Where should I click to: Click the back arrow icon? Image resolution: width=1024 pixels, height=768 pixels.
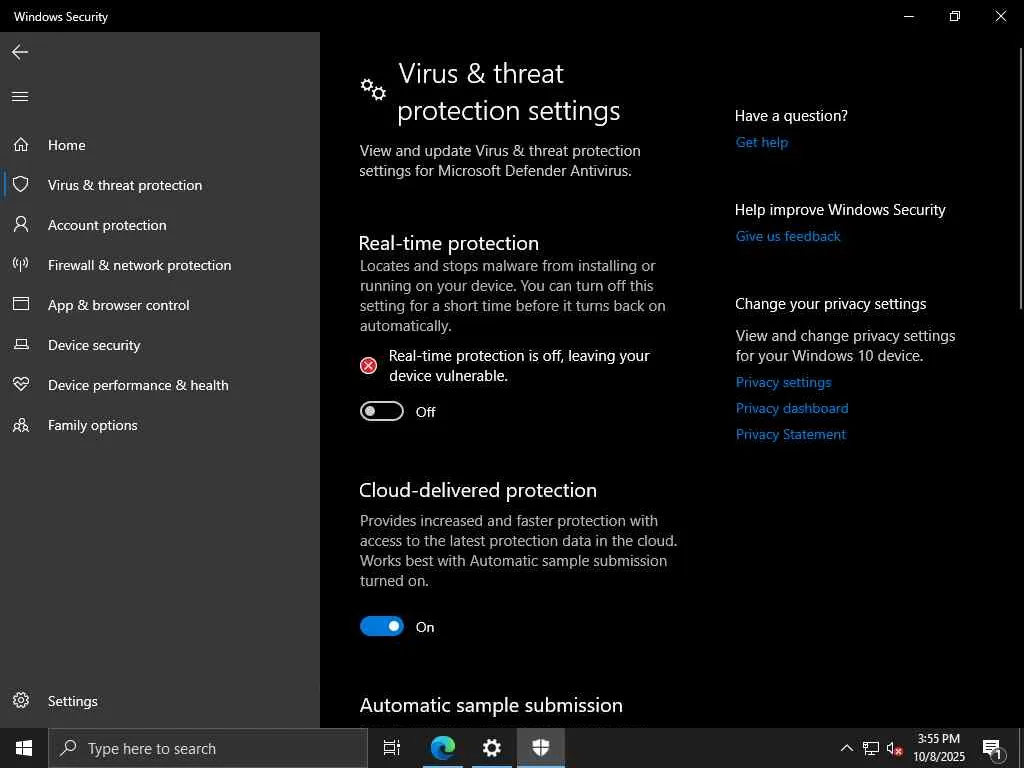tap(20, 52)
